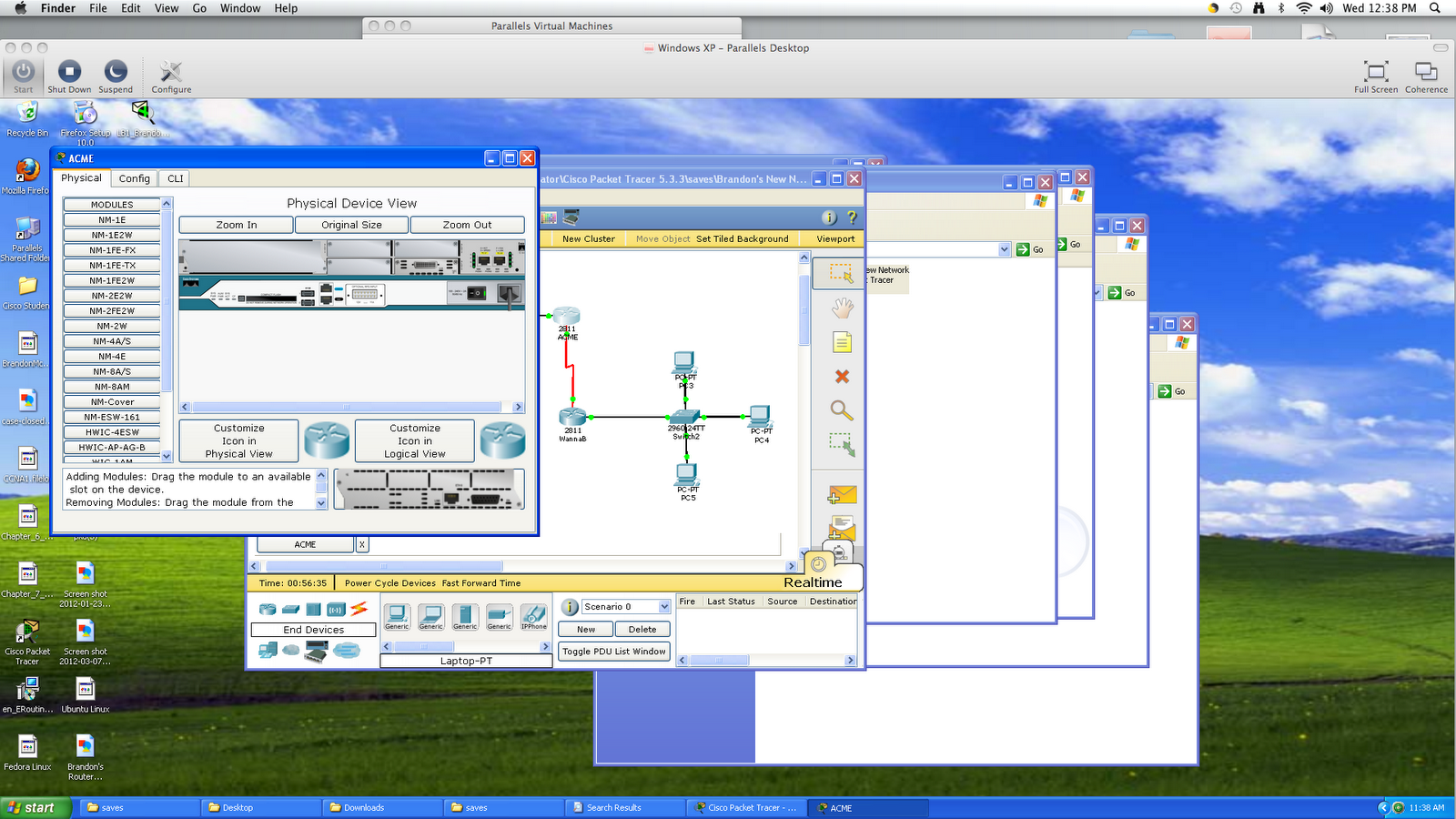Open the macOS View menu
The image size is (1456, 819).
pyautogui.click(x=167, y=8)
